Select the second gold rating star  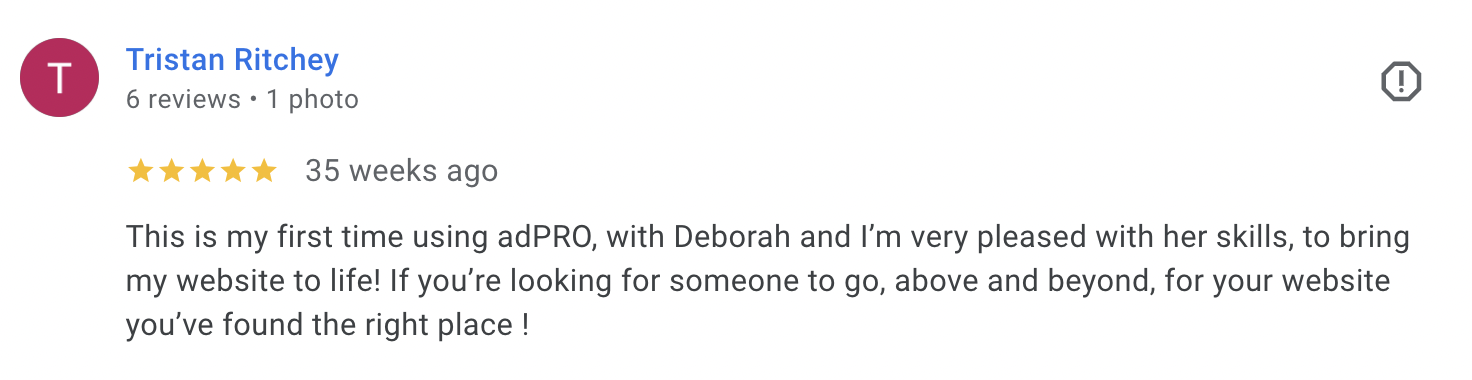click(171, 171)
